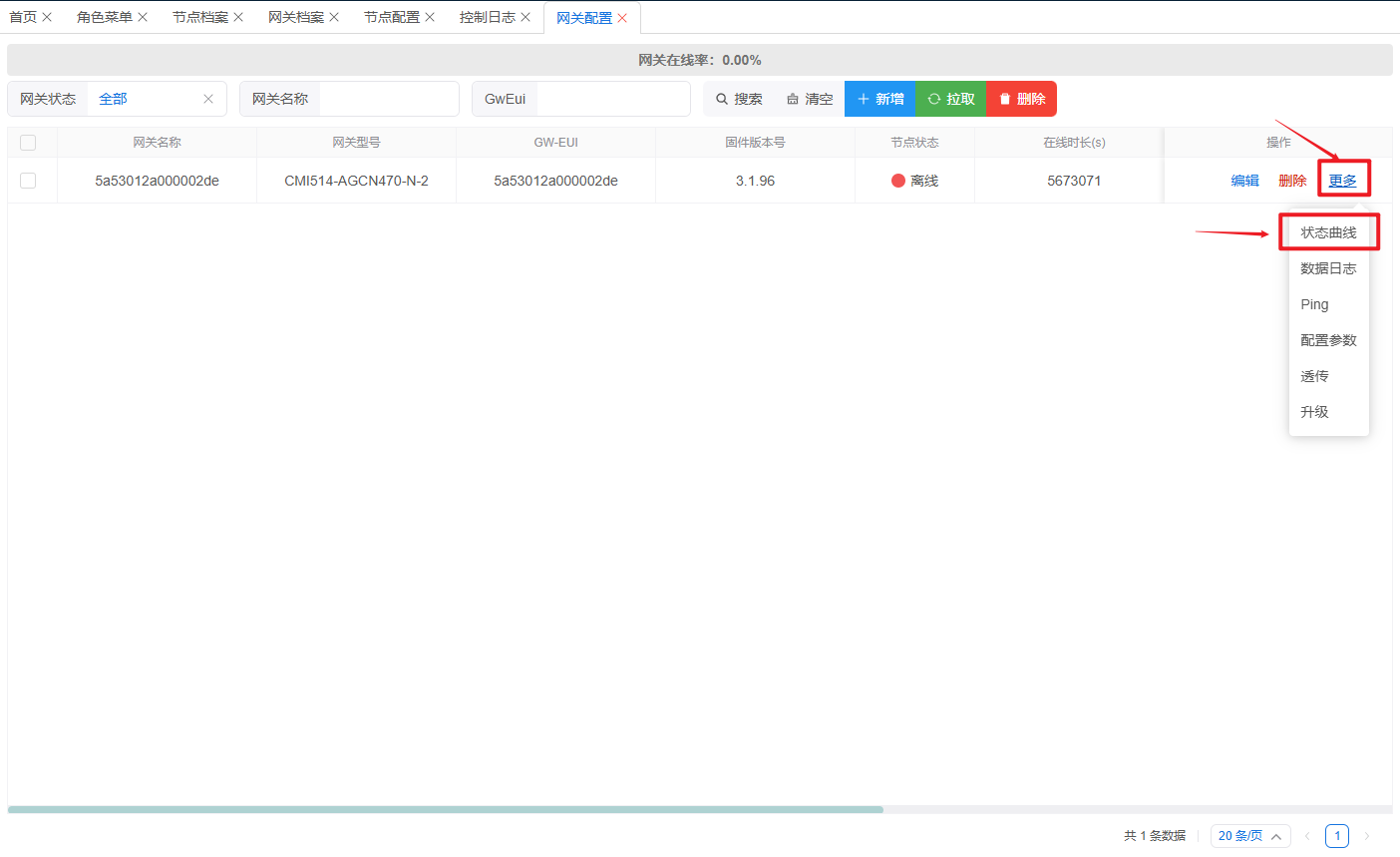Check the 5a53012a000002de row checkbox
This screenshot has height=857, width=1400.
pos(28,181)
